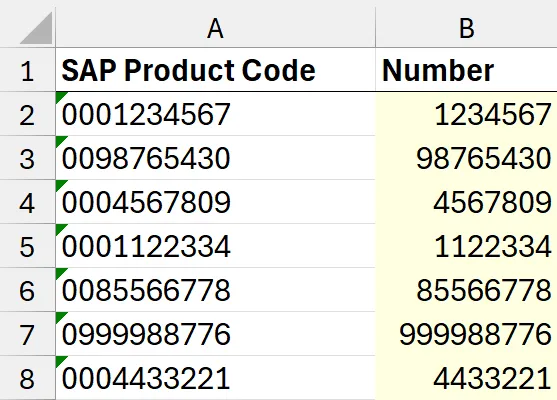557x400 pixels.
Task: Select cell containing 0999988776
Action: pyautogui.click(x=216, y=334)
